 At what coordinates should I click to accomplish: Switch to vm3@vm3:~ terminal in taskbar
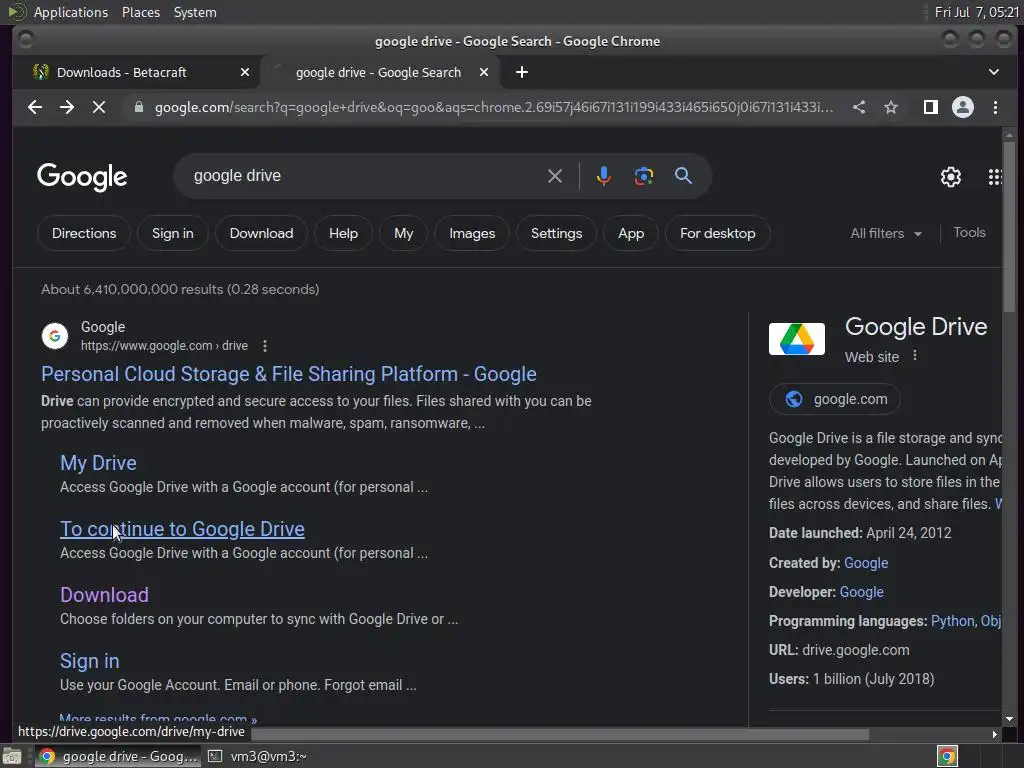tap(257, 756)
